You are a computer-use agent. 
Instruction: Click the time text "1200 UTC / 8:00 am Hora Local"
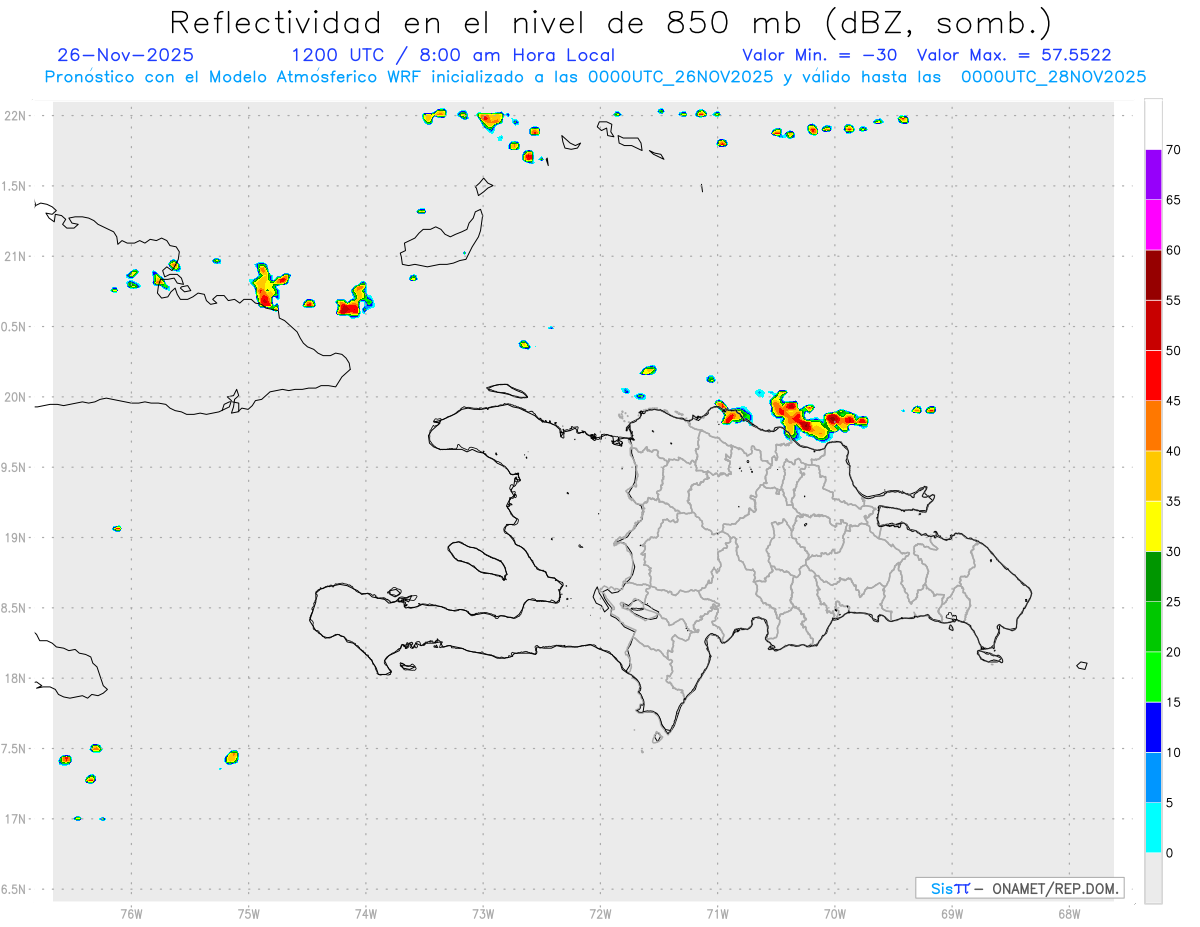click(453, 55)
